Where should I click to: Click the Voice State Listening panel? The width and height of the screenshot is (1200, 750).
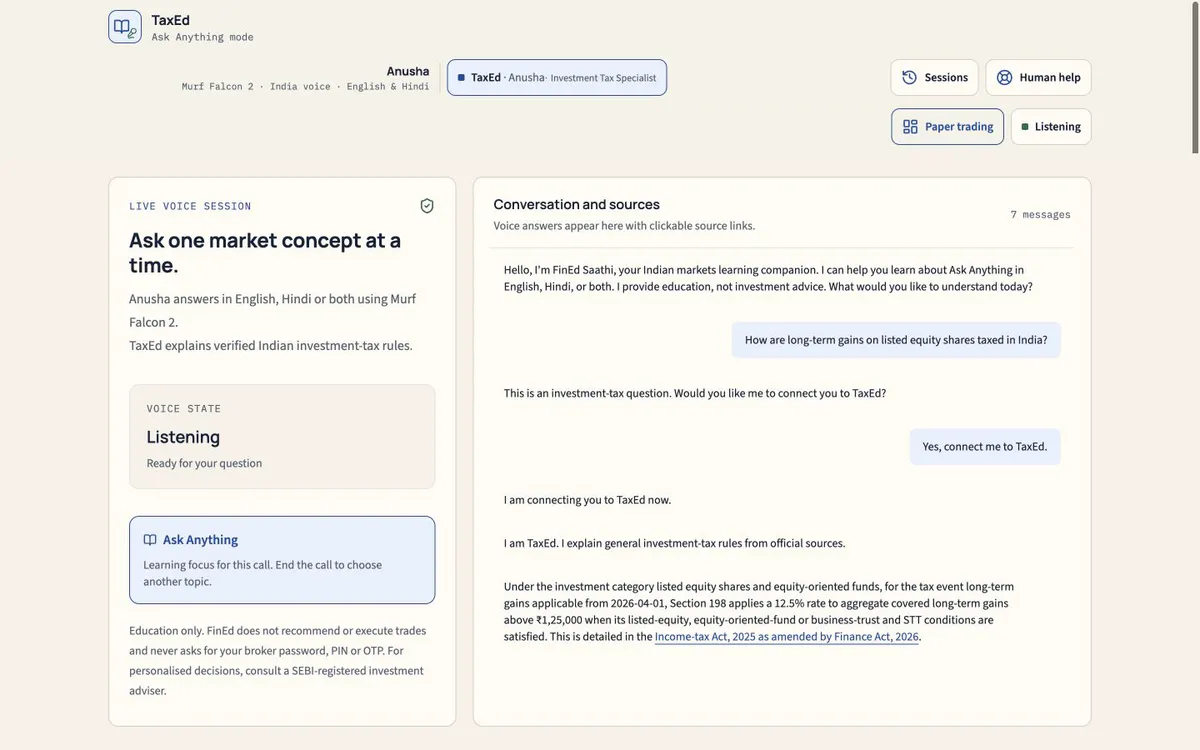(x=282, y=437)
